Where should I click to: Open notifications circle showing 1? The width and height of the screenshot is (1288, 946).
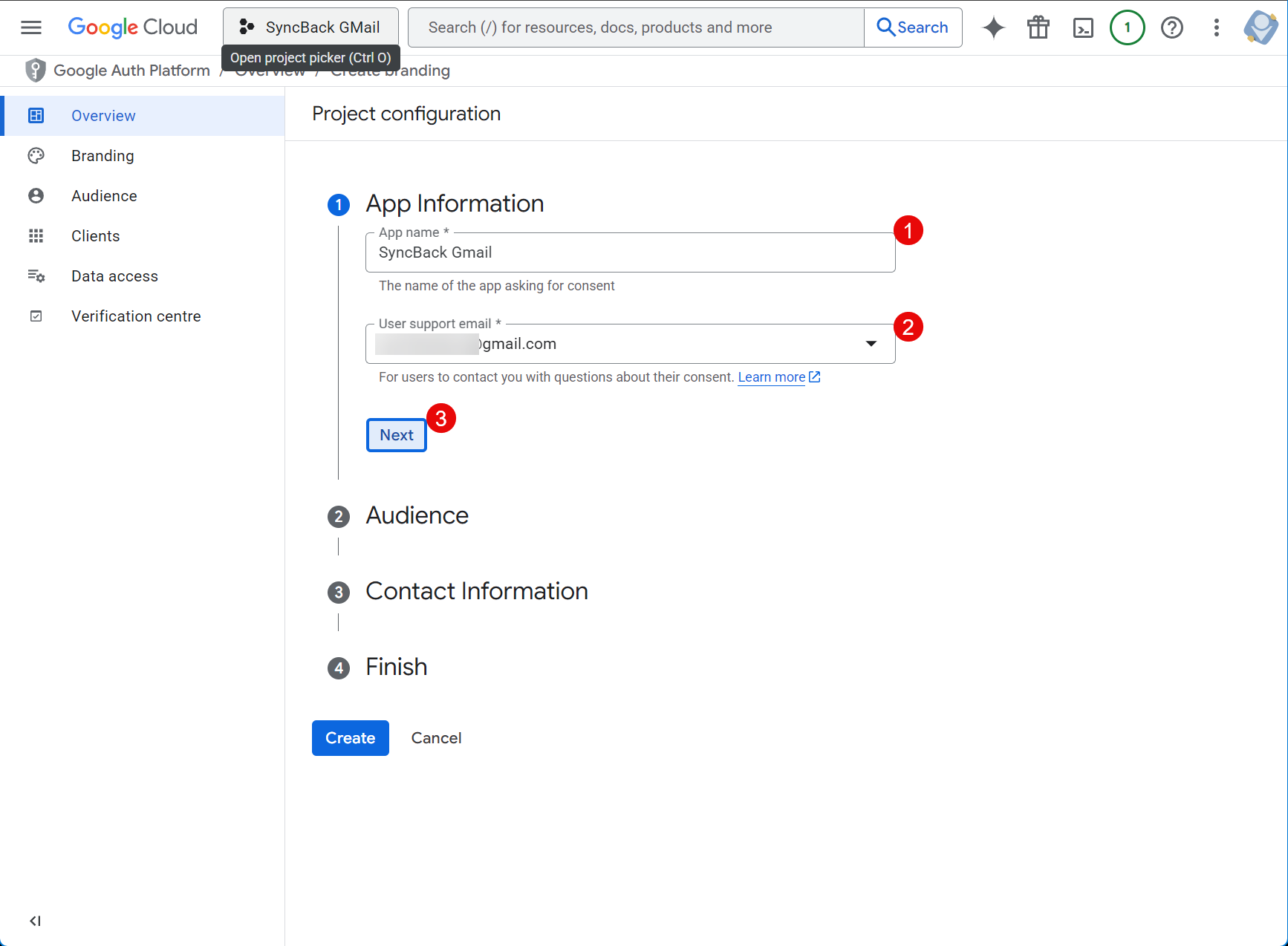(x=1127, y=27)
